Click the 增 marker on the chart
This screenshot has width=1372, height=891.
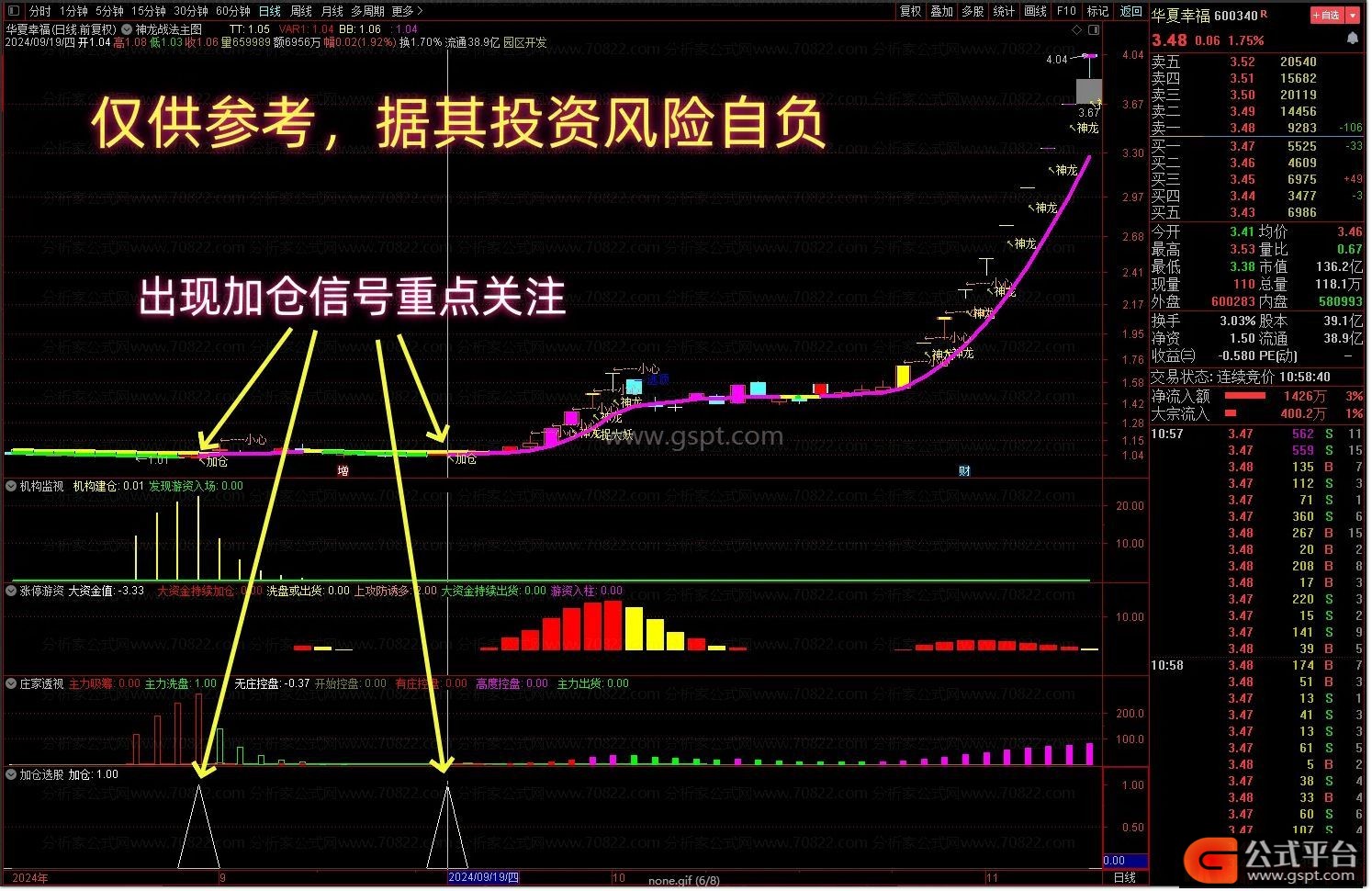pos(343,470)
